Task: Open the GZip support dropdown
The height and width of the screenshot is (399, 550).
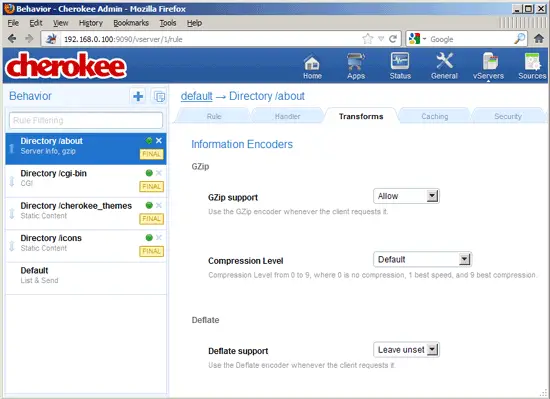Action: (x=406, y=196)
